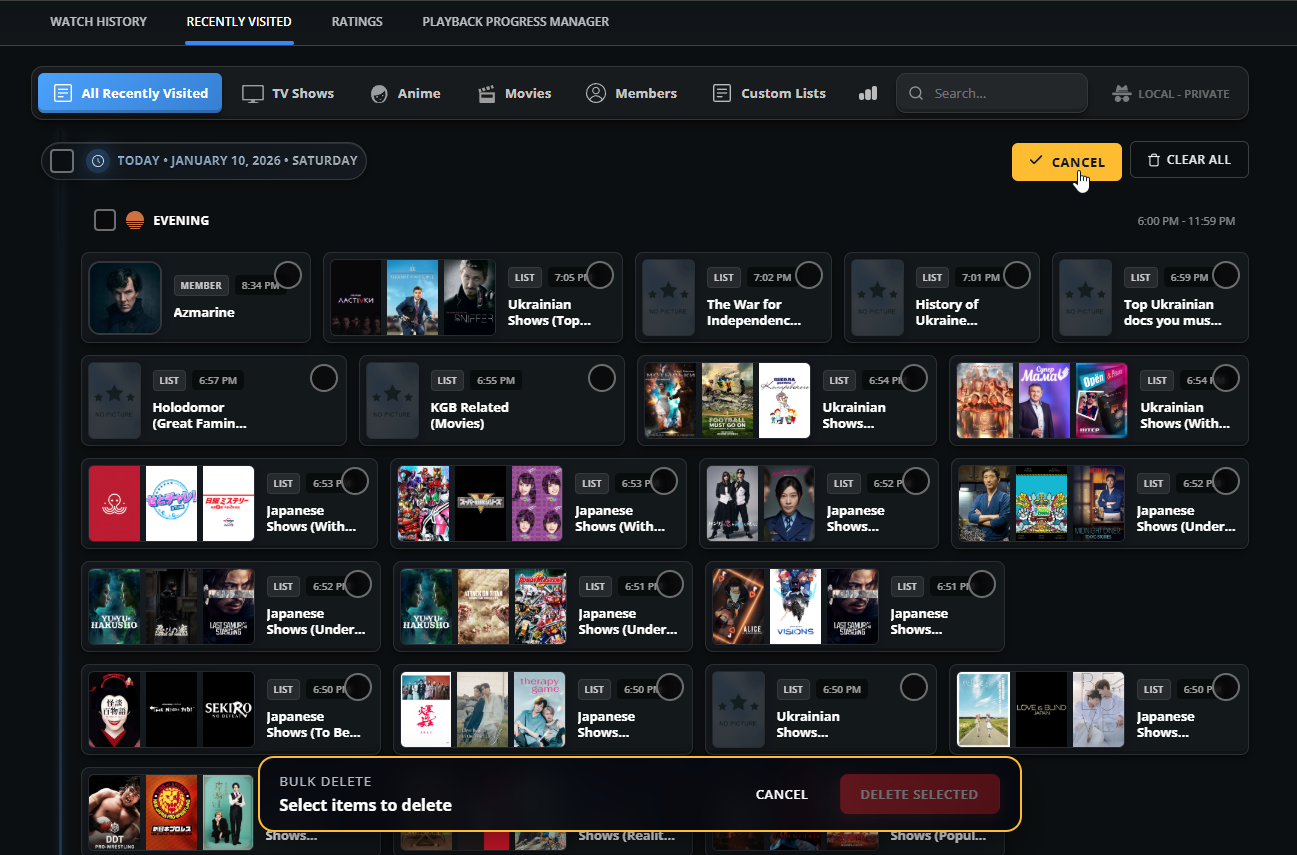The height and width of the screenshot is (855, 1297).
Task: Click the Movies clapperboard icon
Action: pos(487,93)
